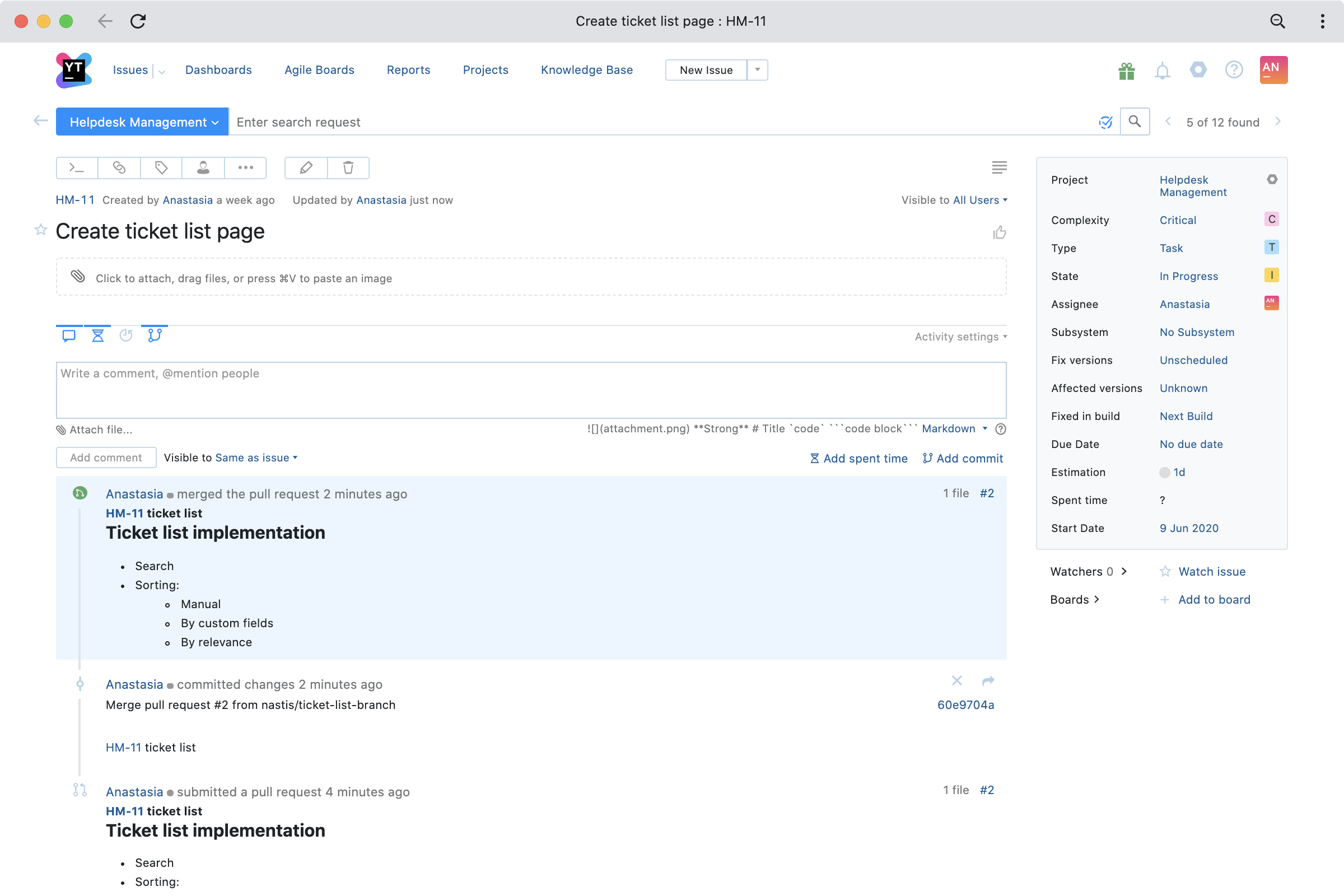This screenshot has width=1344, height=896.
Task: Click the In Progress state I badge
Action: (1271, 276)
